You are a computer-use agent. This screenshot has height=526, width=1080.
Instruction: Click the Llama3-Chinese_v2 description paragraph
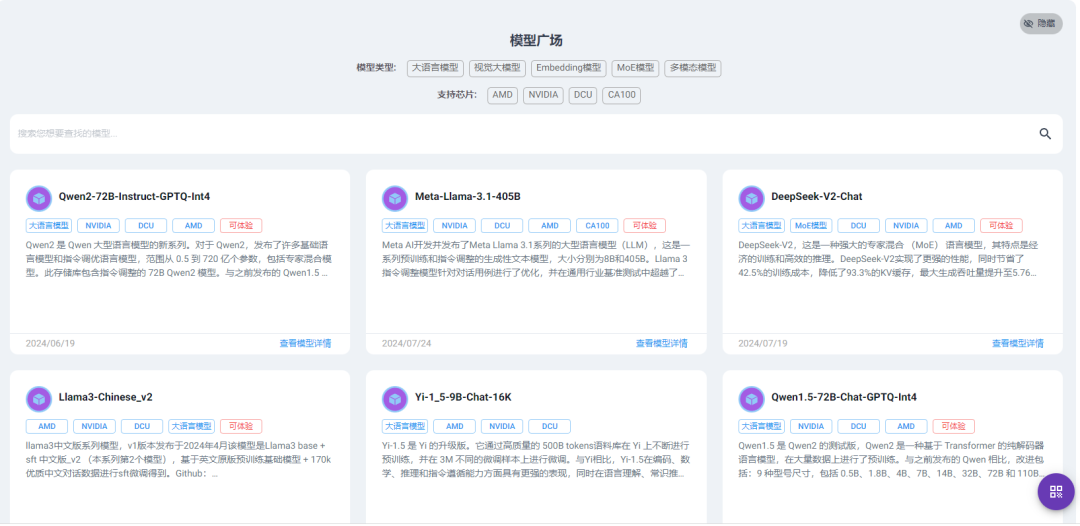pyautogui.click(x=178, y=459)
